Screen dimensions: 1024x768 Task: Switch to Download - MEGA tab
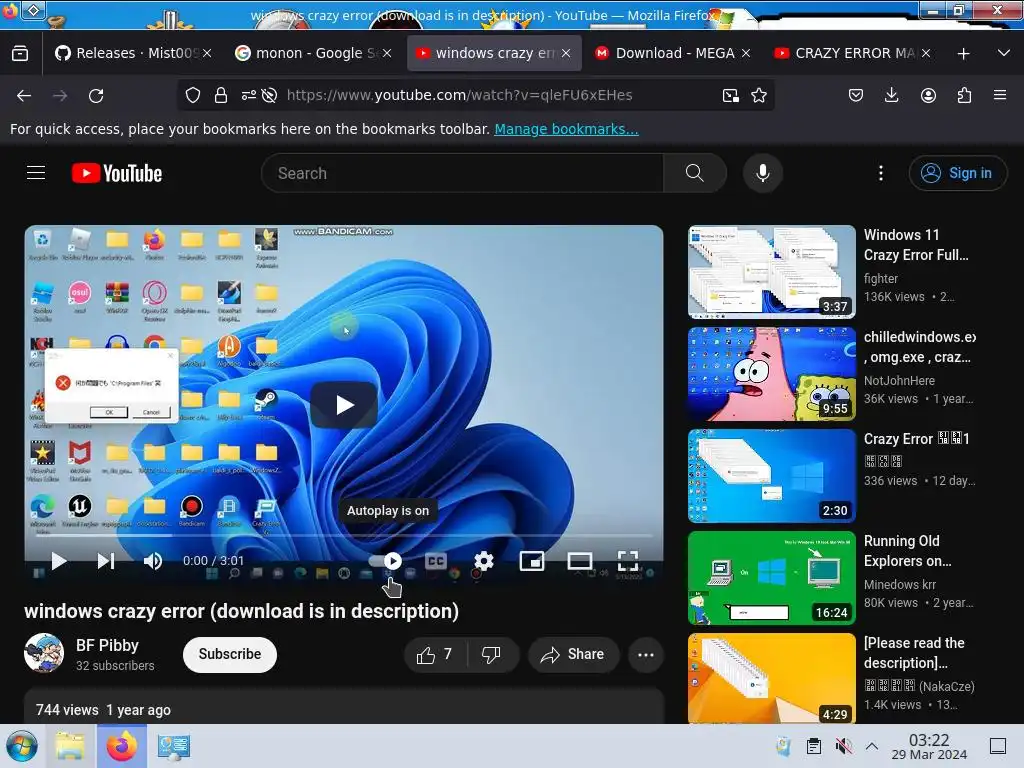[x=671, y=53]
